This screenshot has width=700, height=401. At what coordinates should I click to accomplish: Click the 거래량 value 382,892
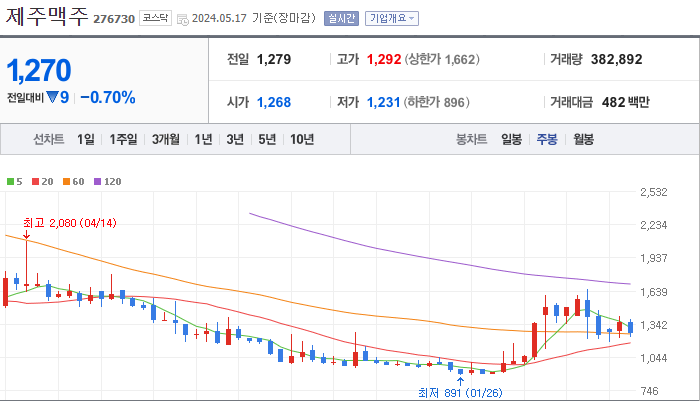coord(617,59)
